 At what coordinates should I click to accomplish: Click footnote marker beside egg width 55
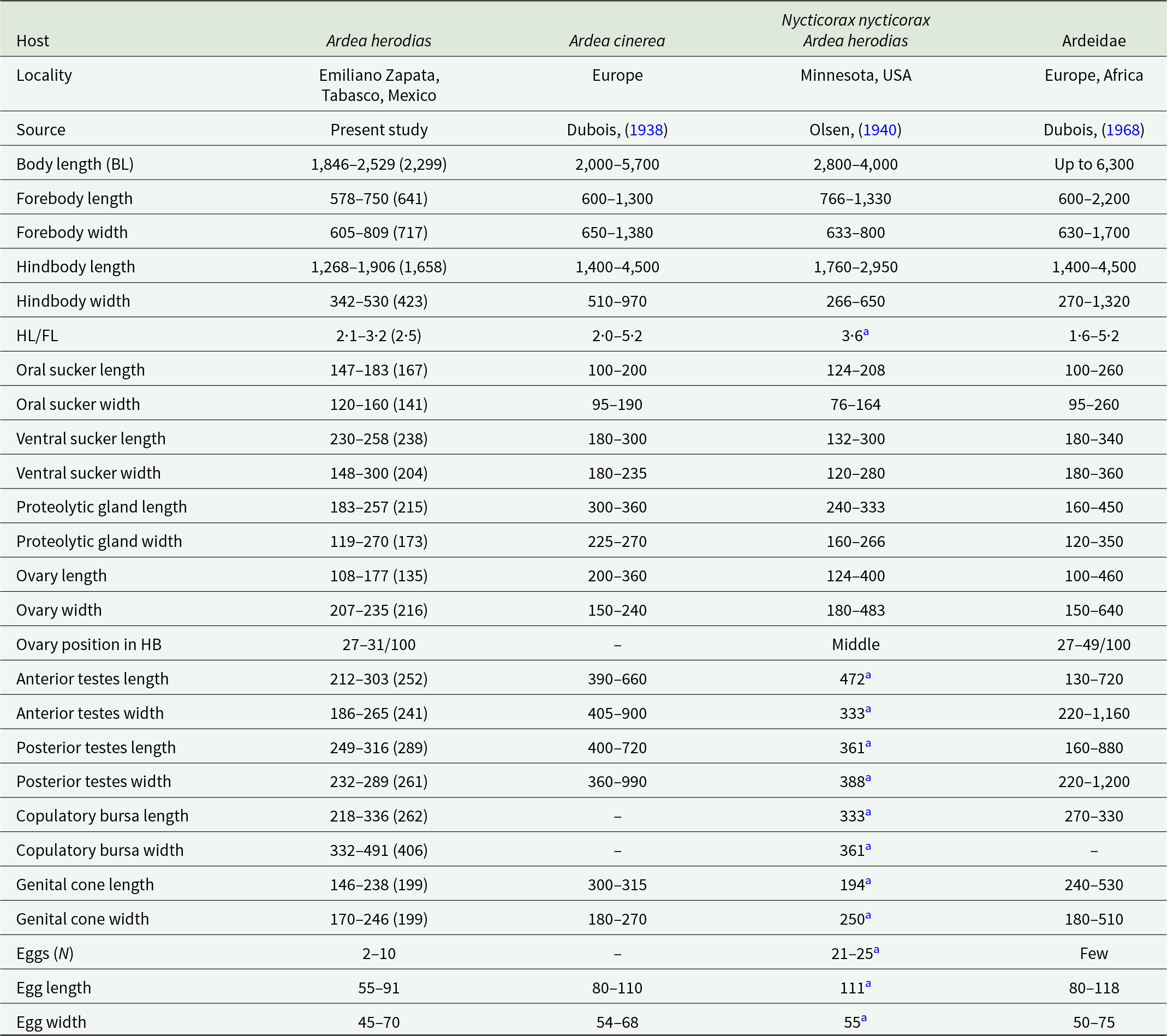(x=864, y=1019)
